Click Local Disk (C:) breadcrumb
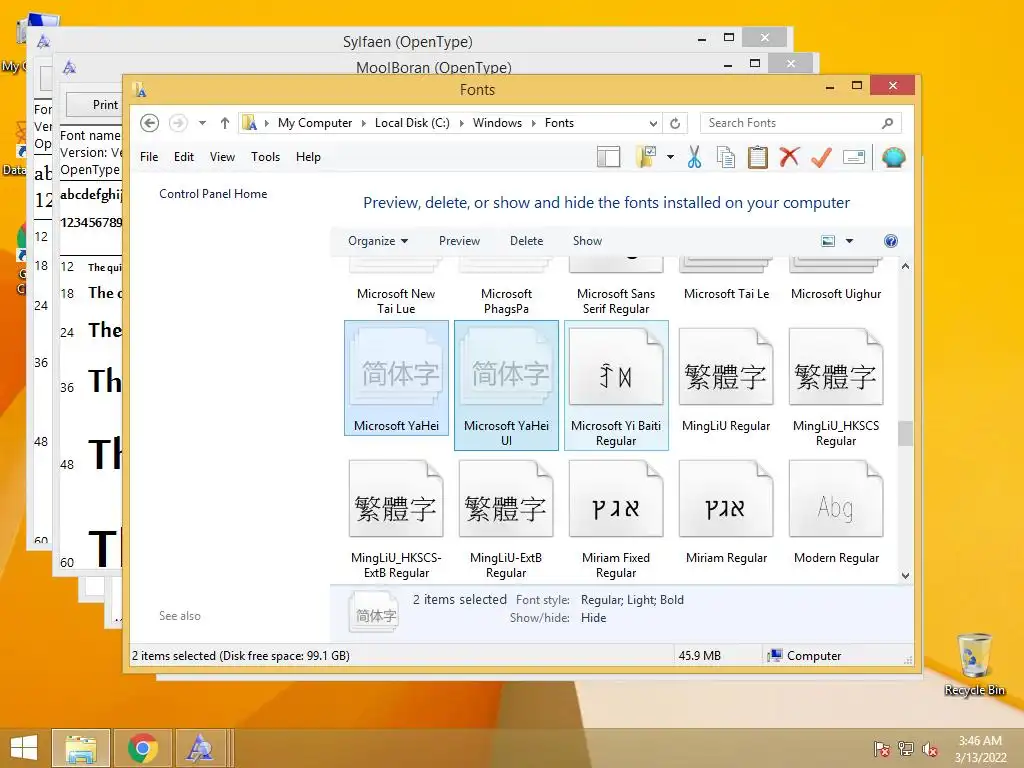The image size is (1024, 768). [x=412, y=123]
